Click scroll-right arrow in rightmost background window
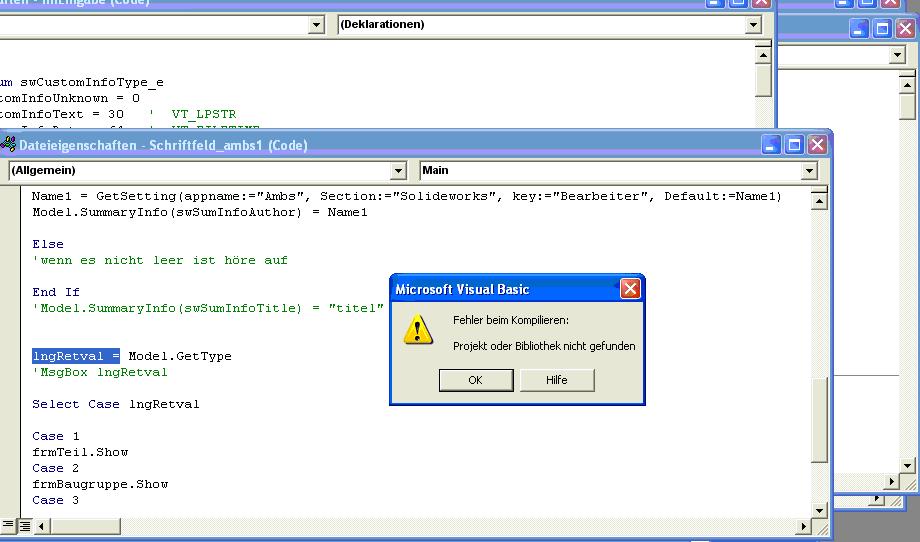Screen dimensions: 920x542 pos(891,482)
